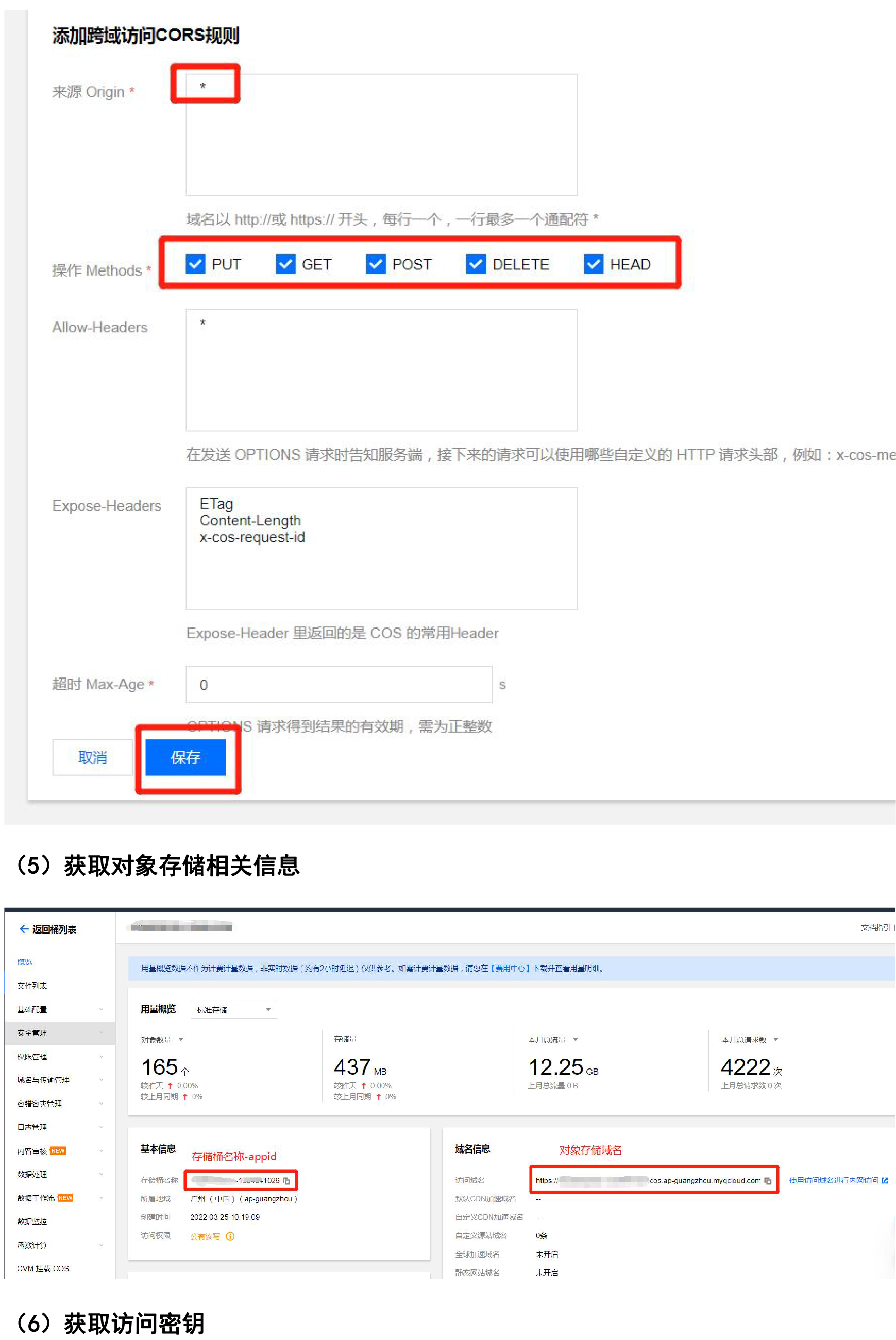
Task: Click the 165 个 object count
Action: (x=166, y=1067)
